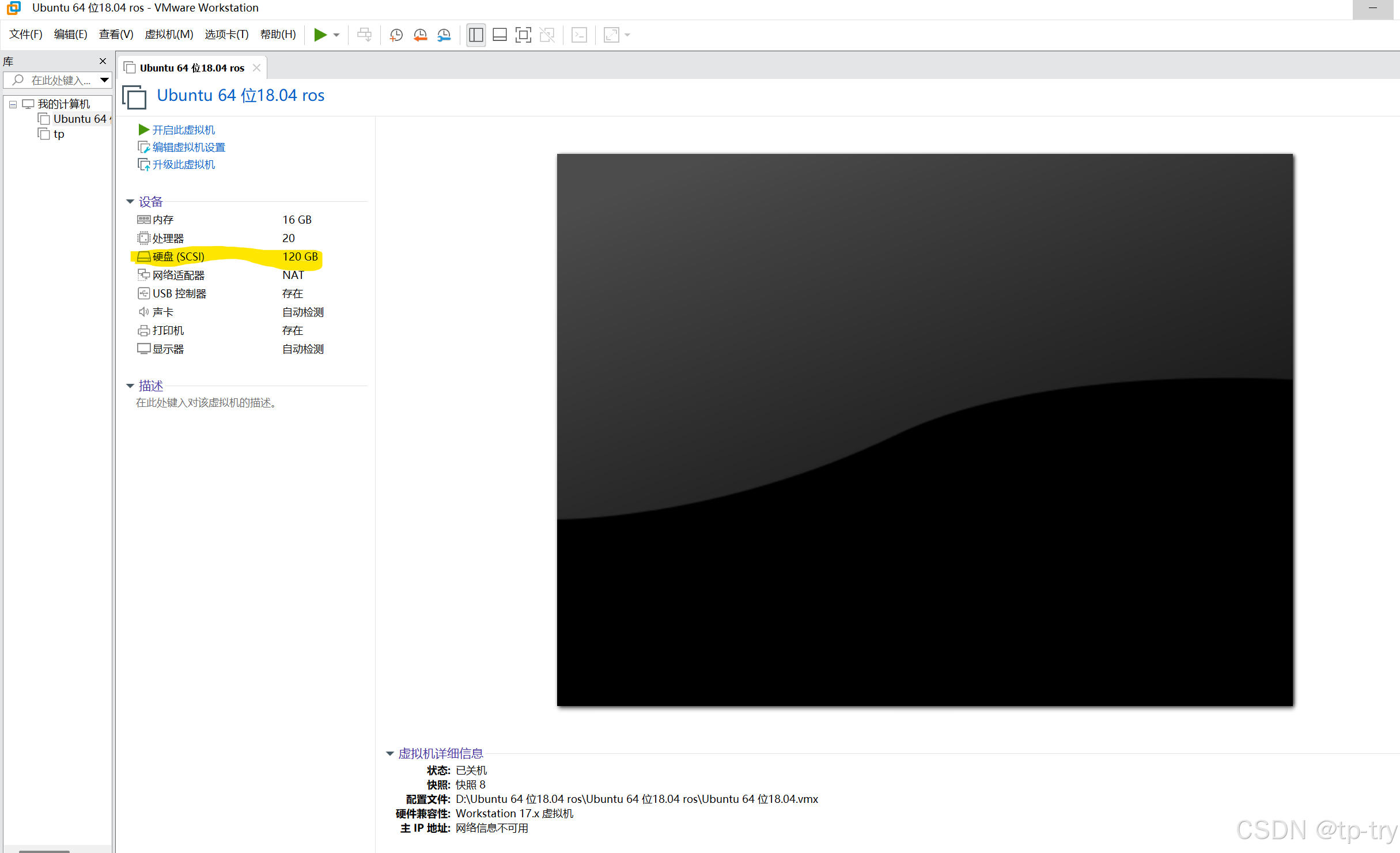Collapse the 设备 devices section

[130, 202]
